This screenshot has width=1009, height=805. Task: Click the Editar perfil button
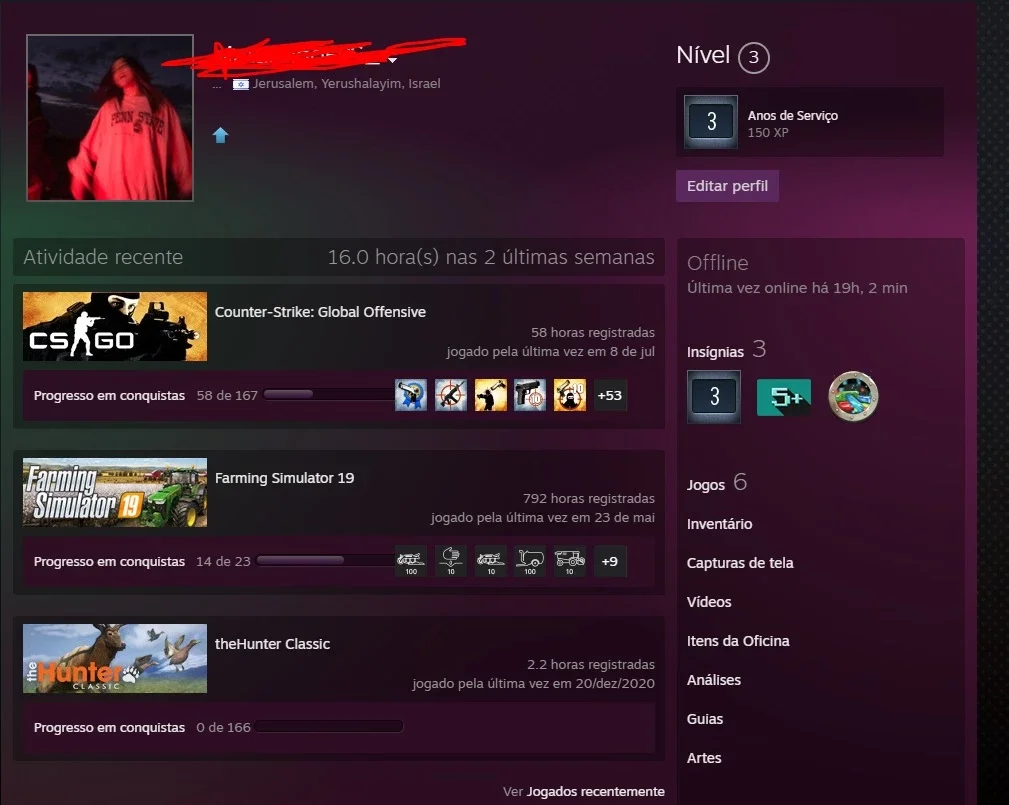(x=727, y=186)
